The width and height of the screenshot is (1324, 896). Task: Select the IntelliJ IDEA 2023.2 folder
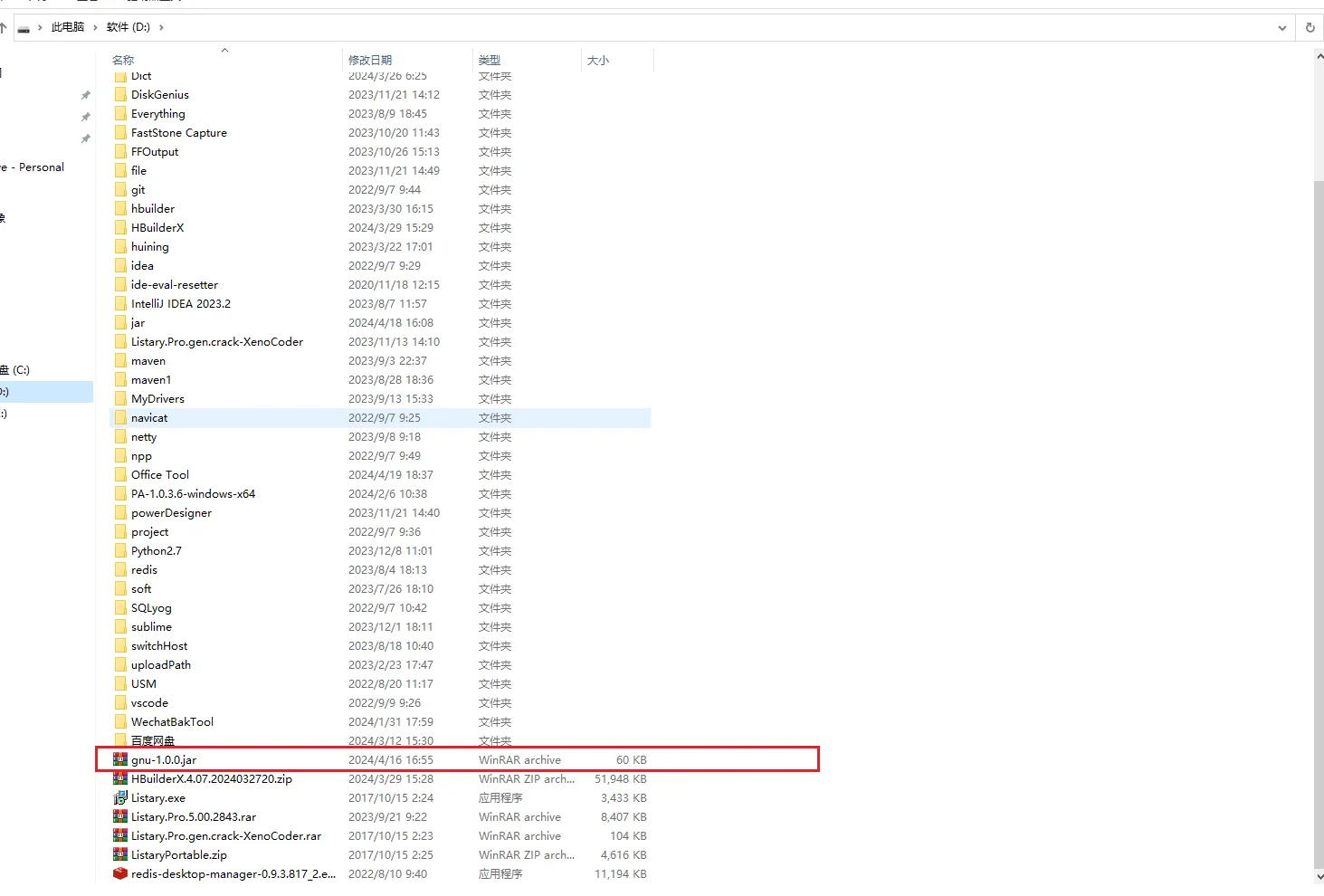(x=180, y=303)
